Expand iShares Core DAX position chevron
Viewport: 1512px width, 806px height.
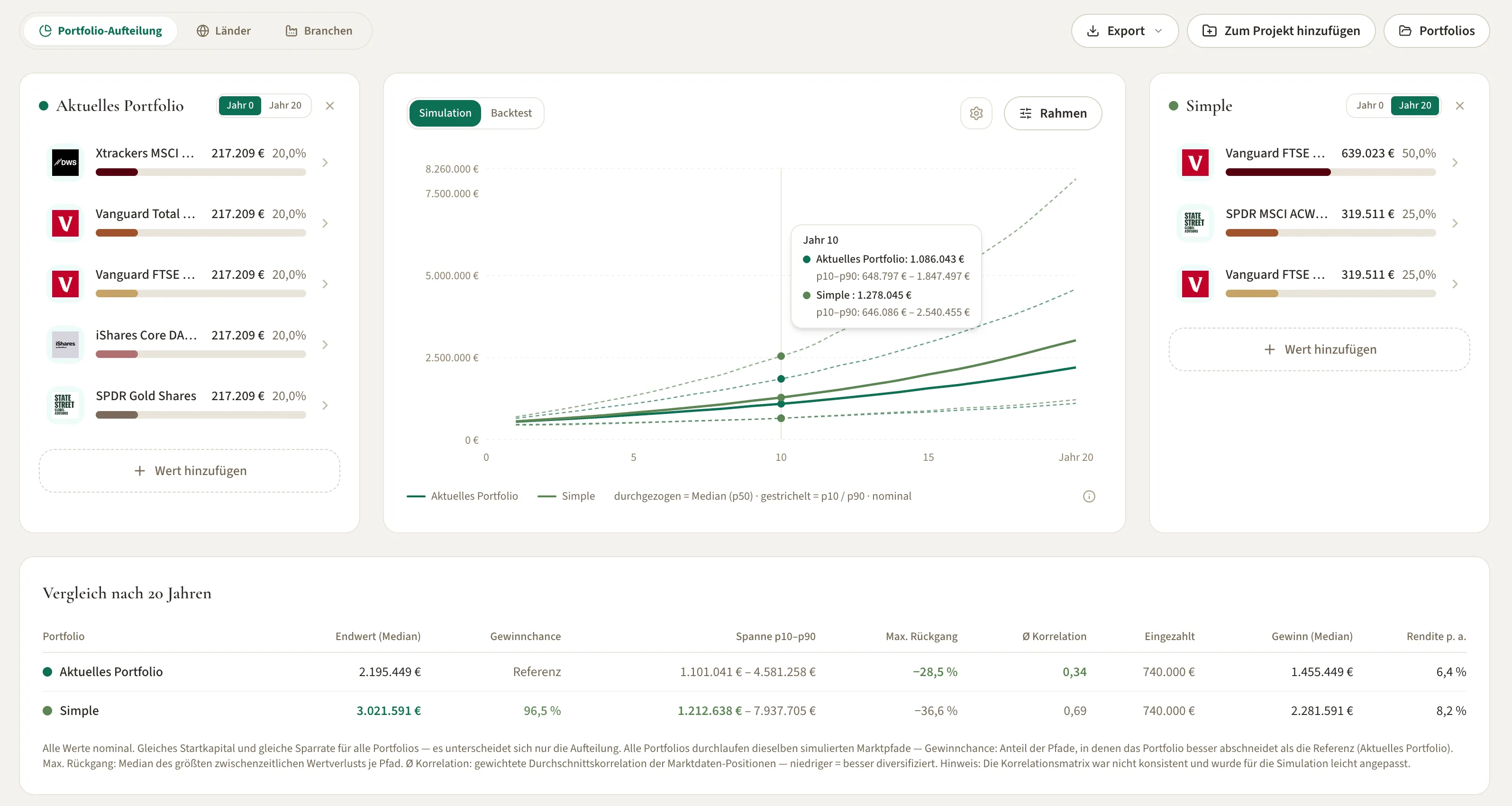(x=325, y=345)
